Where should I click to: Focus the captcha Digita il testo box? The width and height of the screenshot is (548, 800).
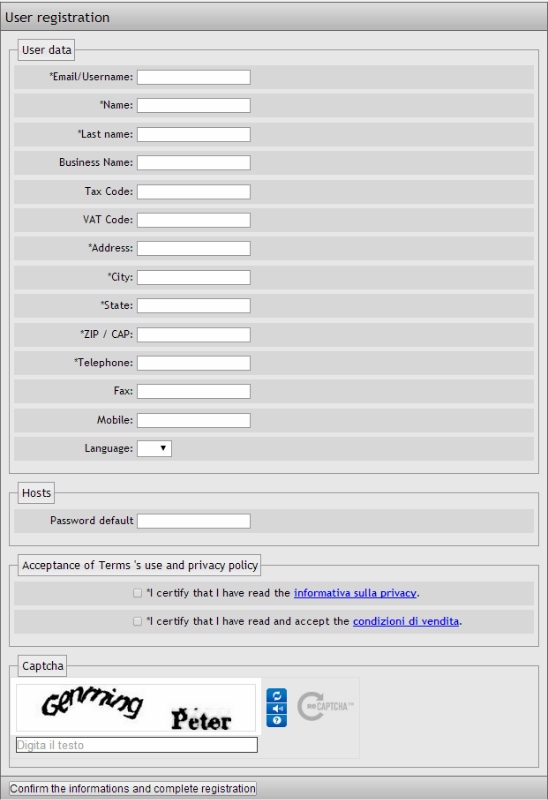(137, 745)
